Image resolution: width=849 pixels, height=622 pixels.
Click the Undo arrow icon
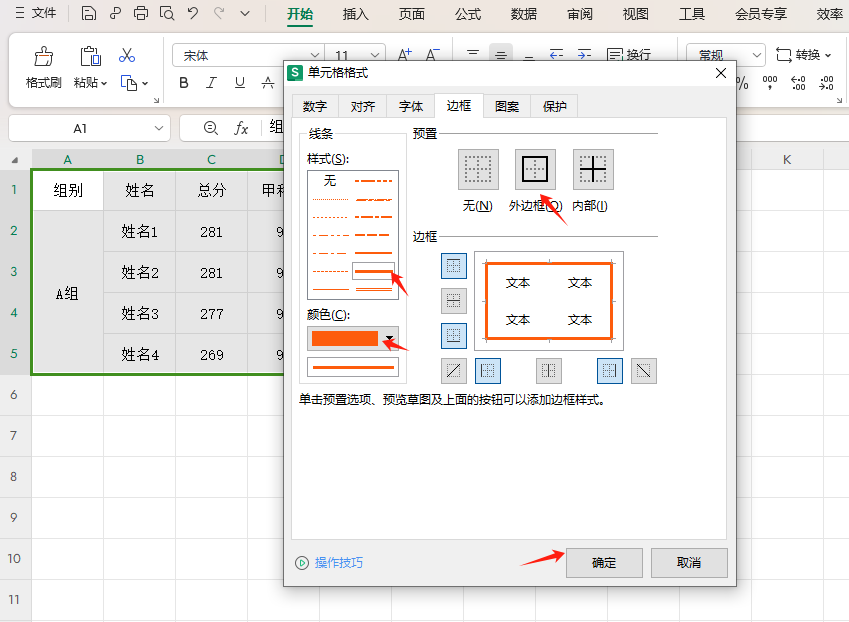tap(193, 13)
